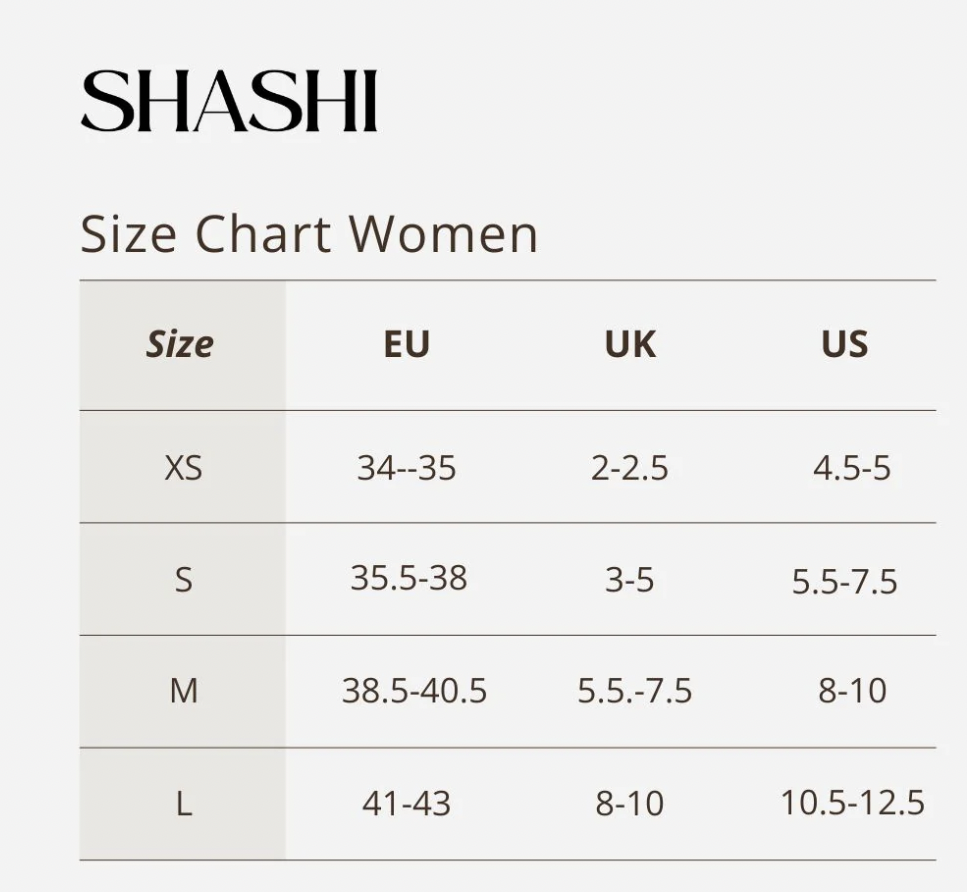Click the EU value 35.5-38
This screenshot has height=892, width=967.
(409, 578)
